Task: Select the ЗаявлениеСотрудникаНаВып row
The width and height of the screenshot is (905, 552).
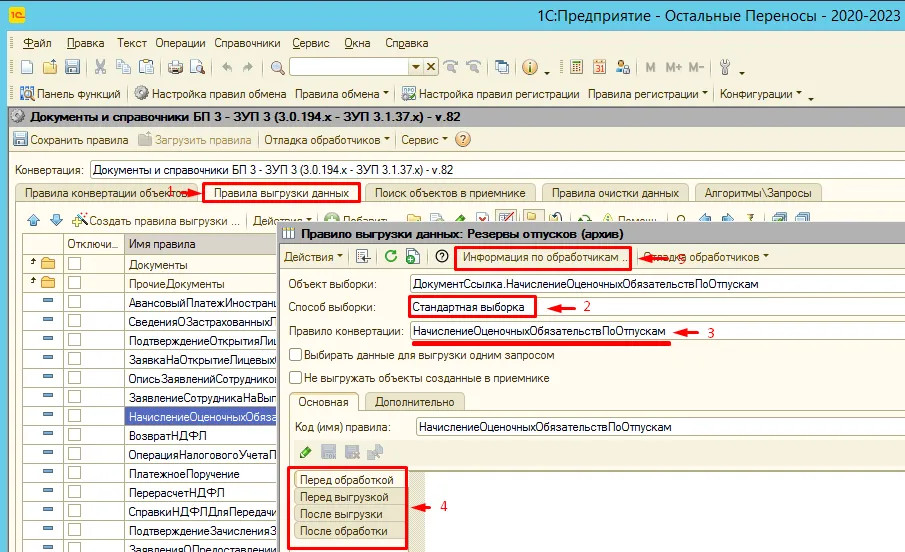Action: coord(202,397)
